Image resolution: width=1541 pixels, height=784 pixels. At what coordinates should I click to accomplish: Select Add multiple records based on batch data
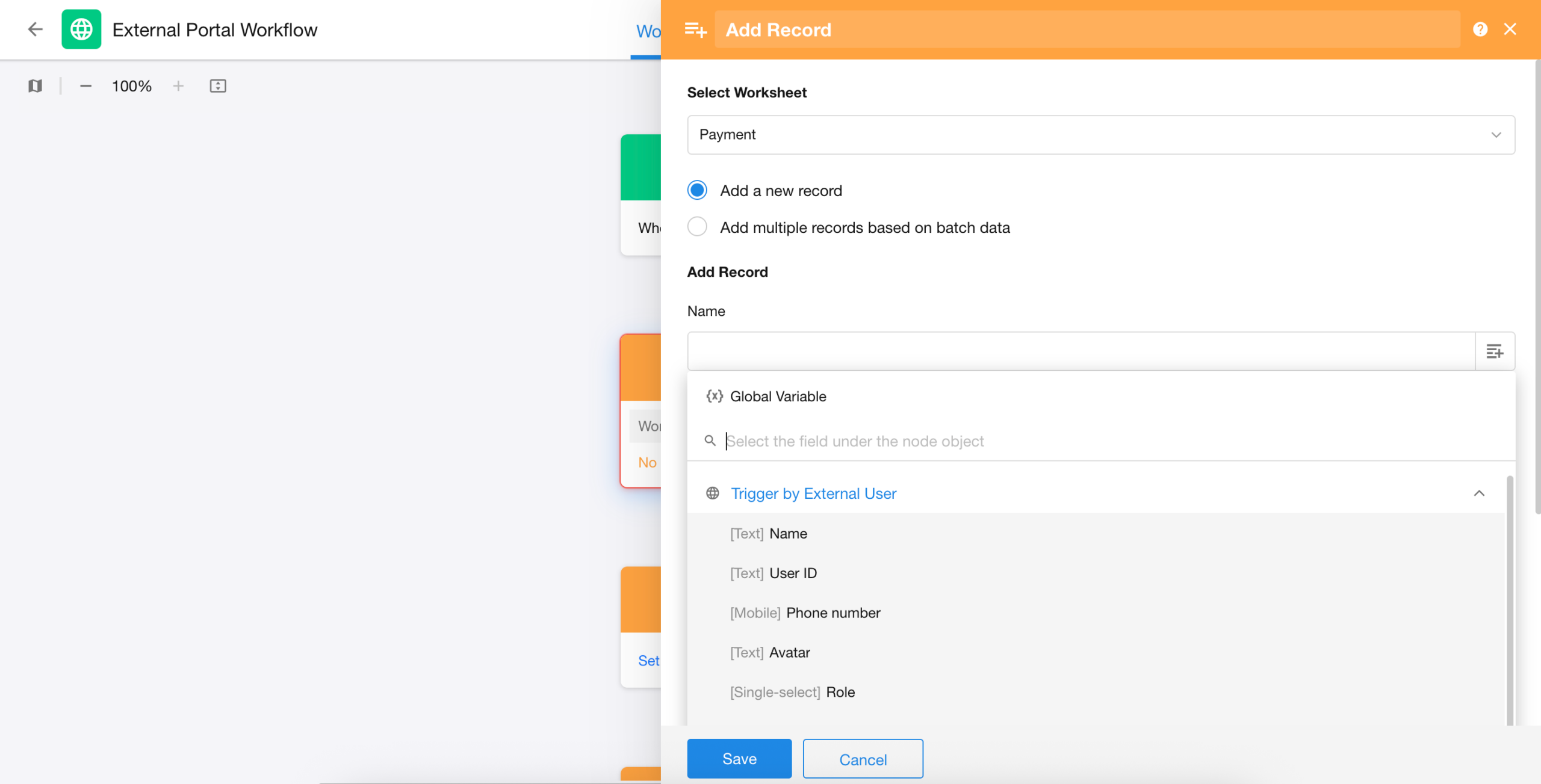click(x=697, y=227)
